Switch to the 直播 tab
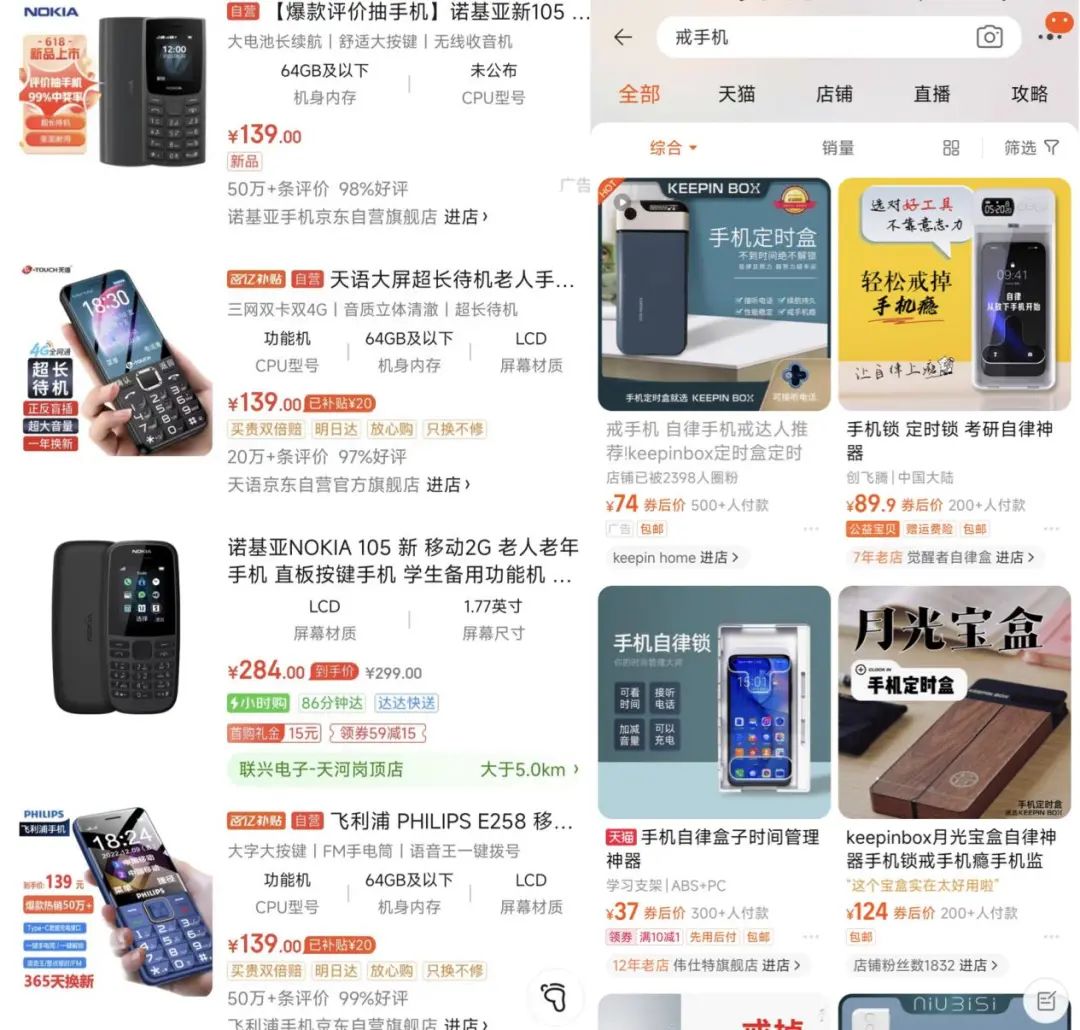Screen dimensions: 1080x1030 931,94
